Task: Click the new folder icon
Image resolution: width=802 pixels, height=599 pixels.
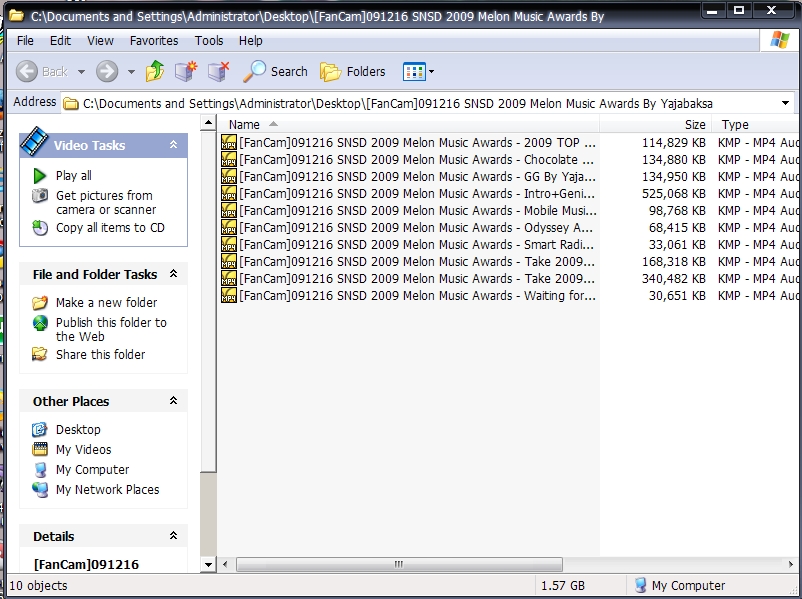Action: pos(40,302)
